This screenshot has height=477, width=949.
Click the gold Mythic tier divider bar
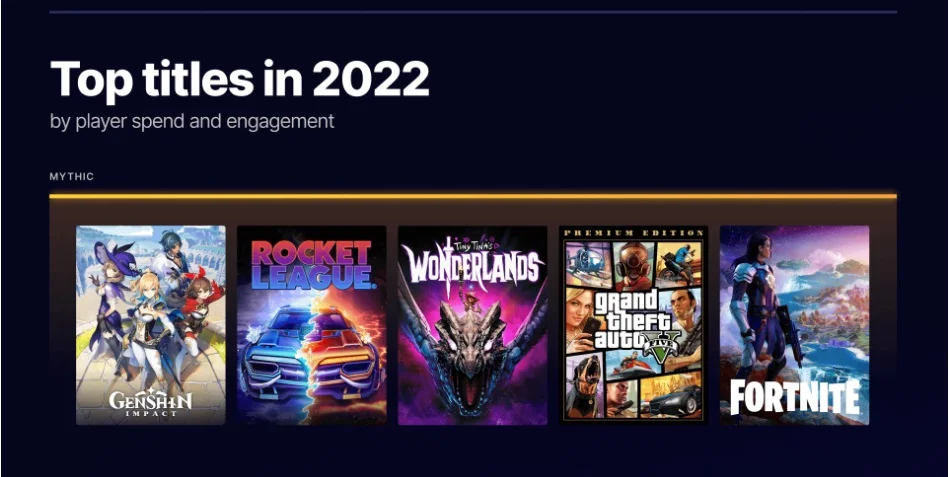click(473, 196)
